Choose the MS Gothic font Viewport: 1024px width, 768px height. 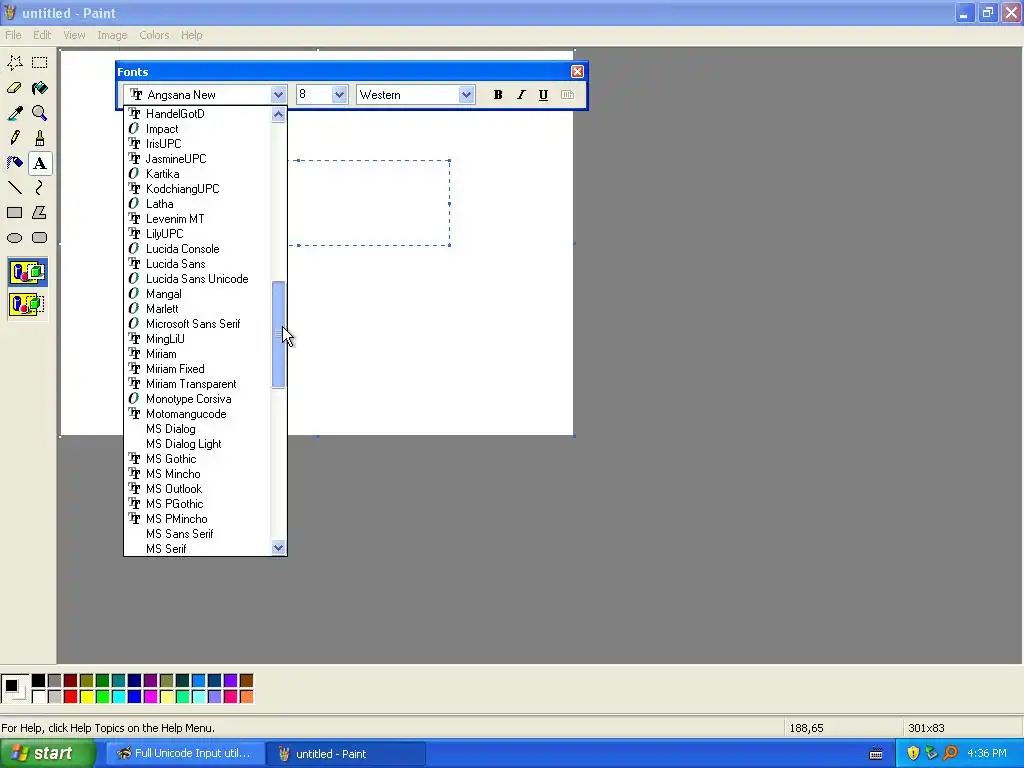point(197,459)
